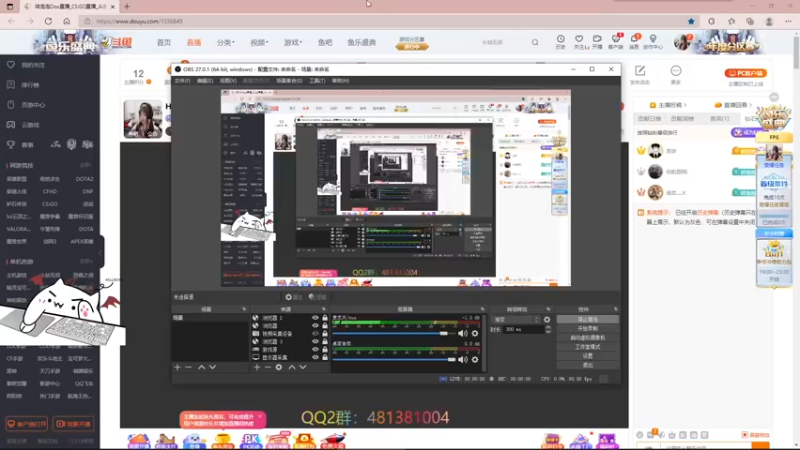
Task: Open OBS Scene Collection menu
Action: (x=289, y=81)
